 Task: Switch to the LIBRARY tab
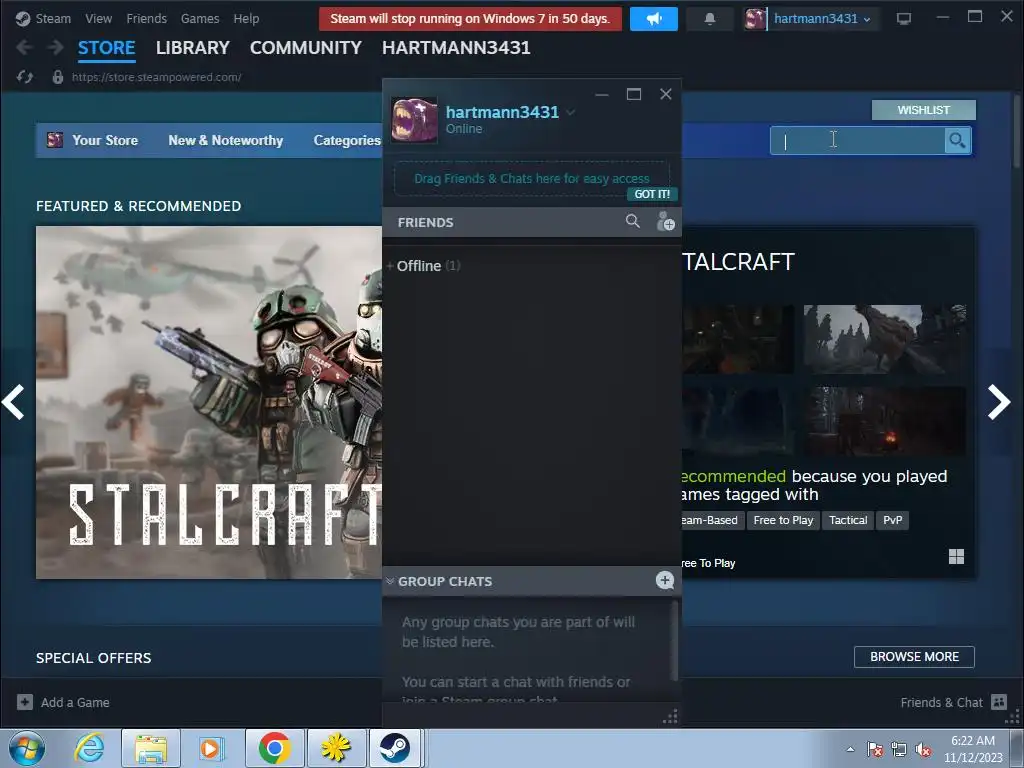coord(193,48)
